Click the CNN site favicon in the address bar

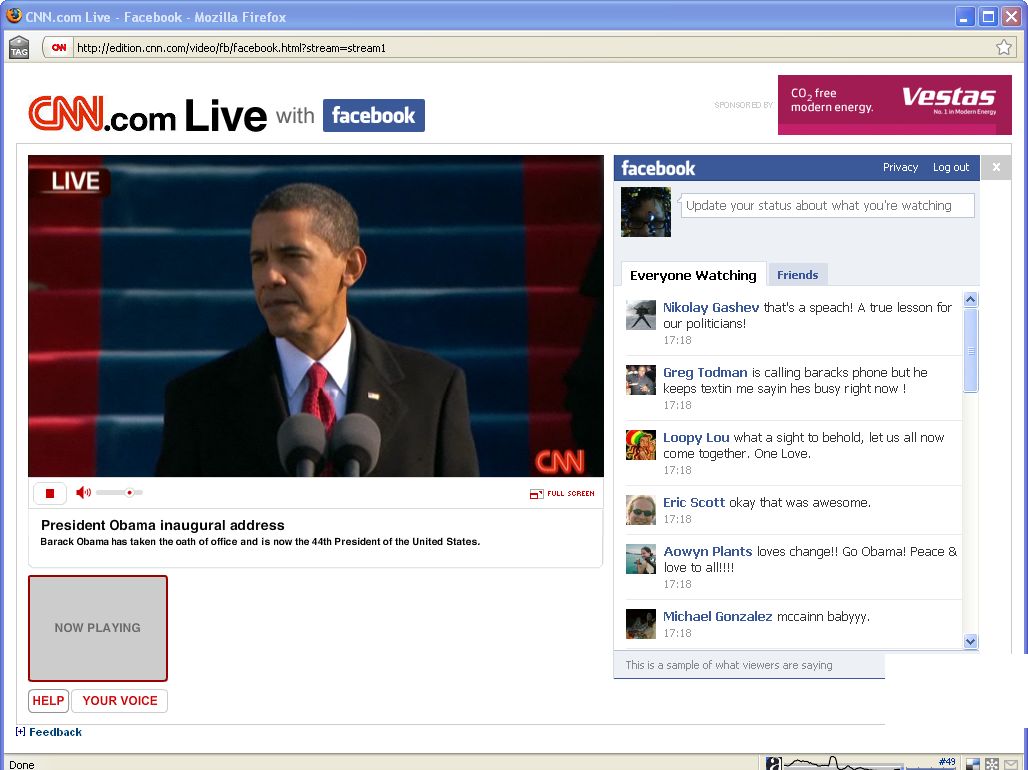pyautogui.click(x=59, y=48)
